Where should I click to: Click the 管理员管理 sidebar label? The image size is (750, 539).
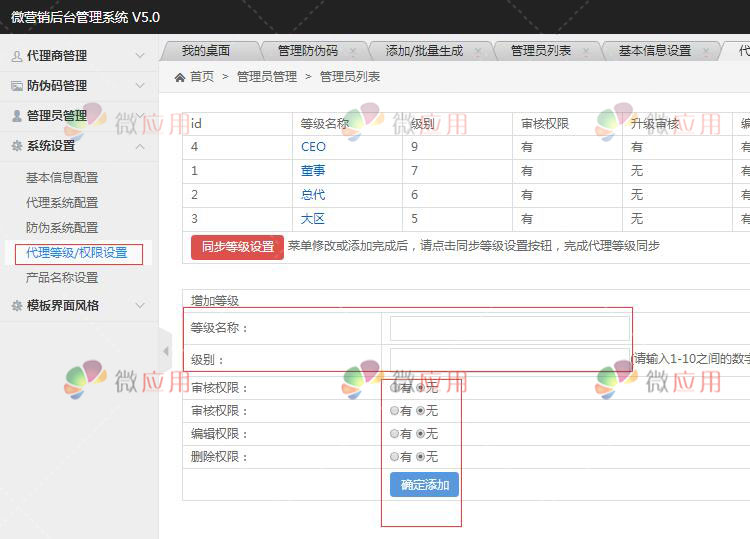pos(57,116)
